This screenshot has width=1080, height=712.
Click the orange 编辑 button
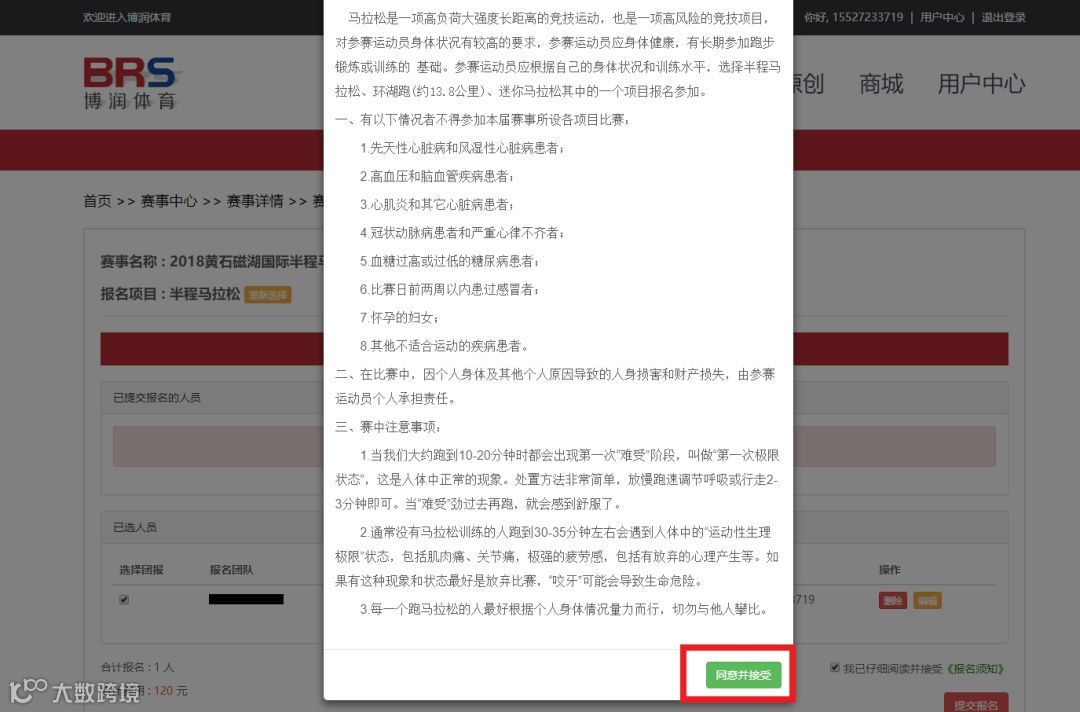pyautogui.click(x=927, y=600)
